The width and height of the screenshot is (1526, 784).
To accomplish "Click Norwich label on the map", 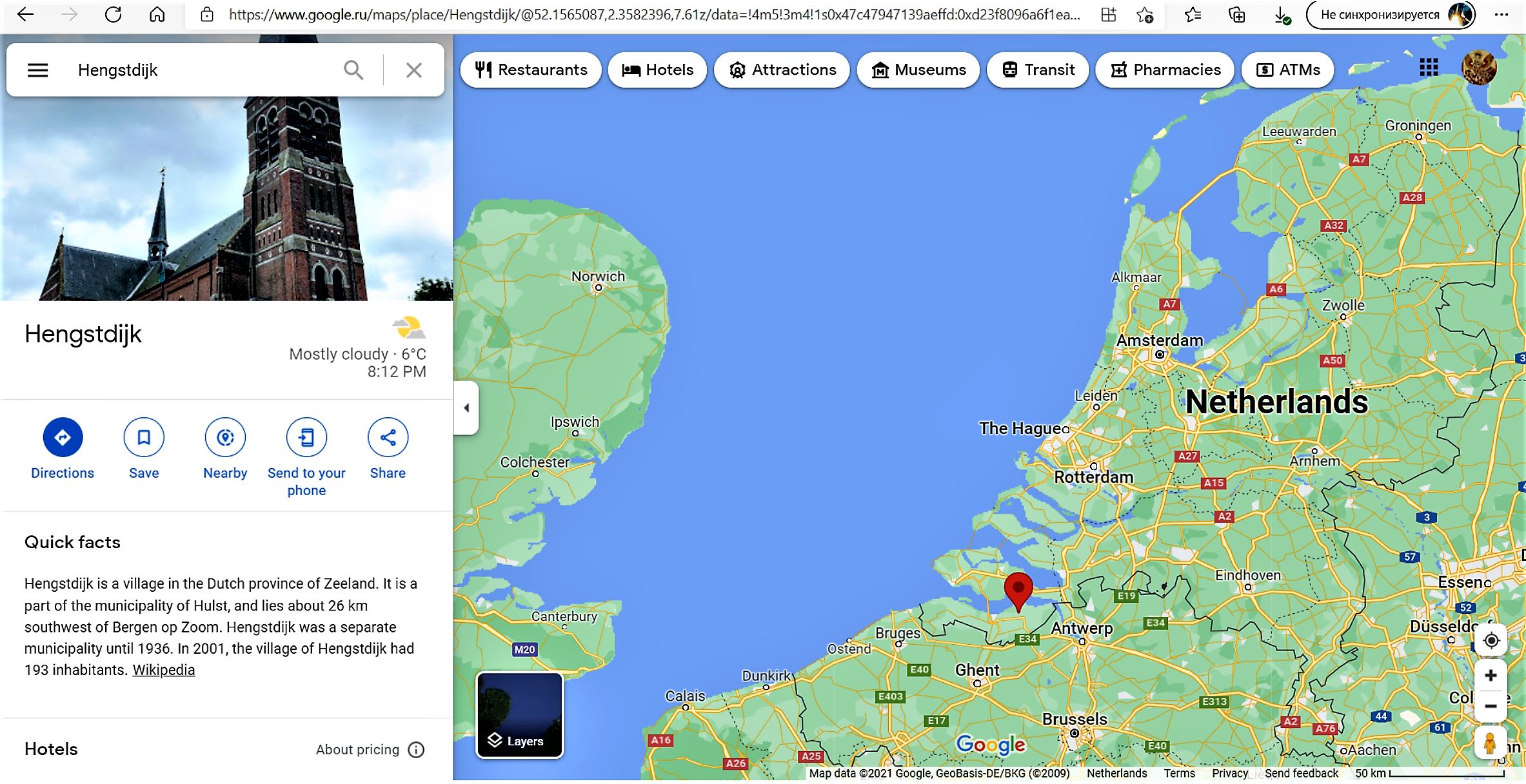I will (598, 277).
